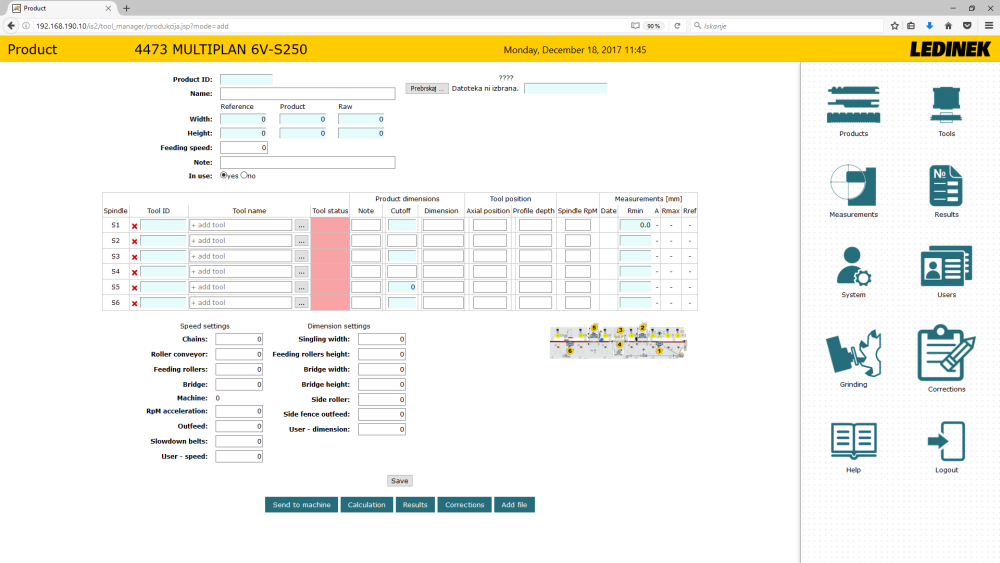Open tool picker '...' for spindle S2
1000x563 pixels.
(302, 240)
